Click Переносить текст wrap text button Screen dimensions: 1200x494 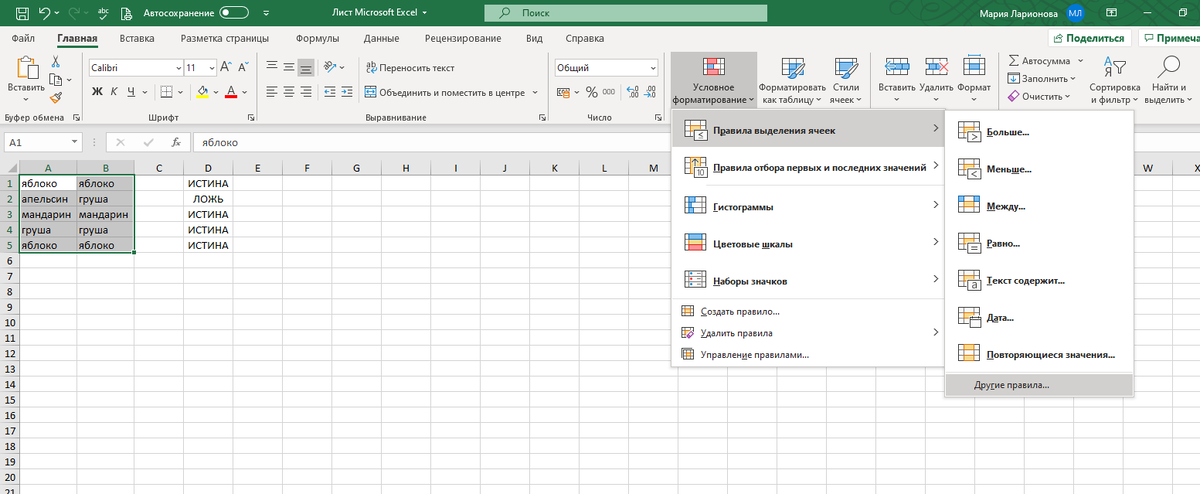pos(410,67)
